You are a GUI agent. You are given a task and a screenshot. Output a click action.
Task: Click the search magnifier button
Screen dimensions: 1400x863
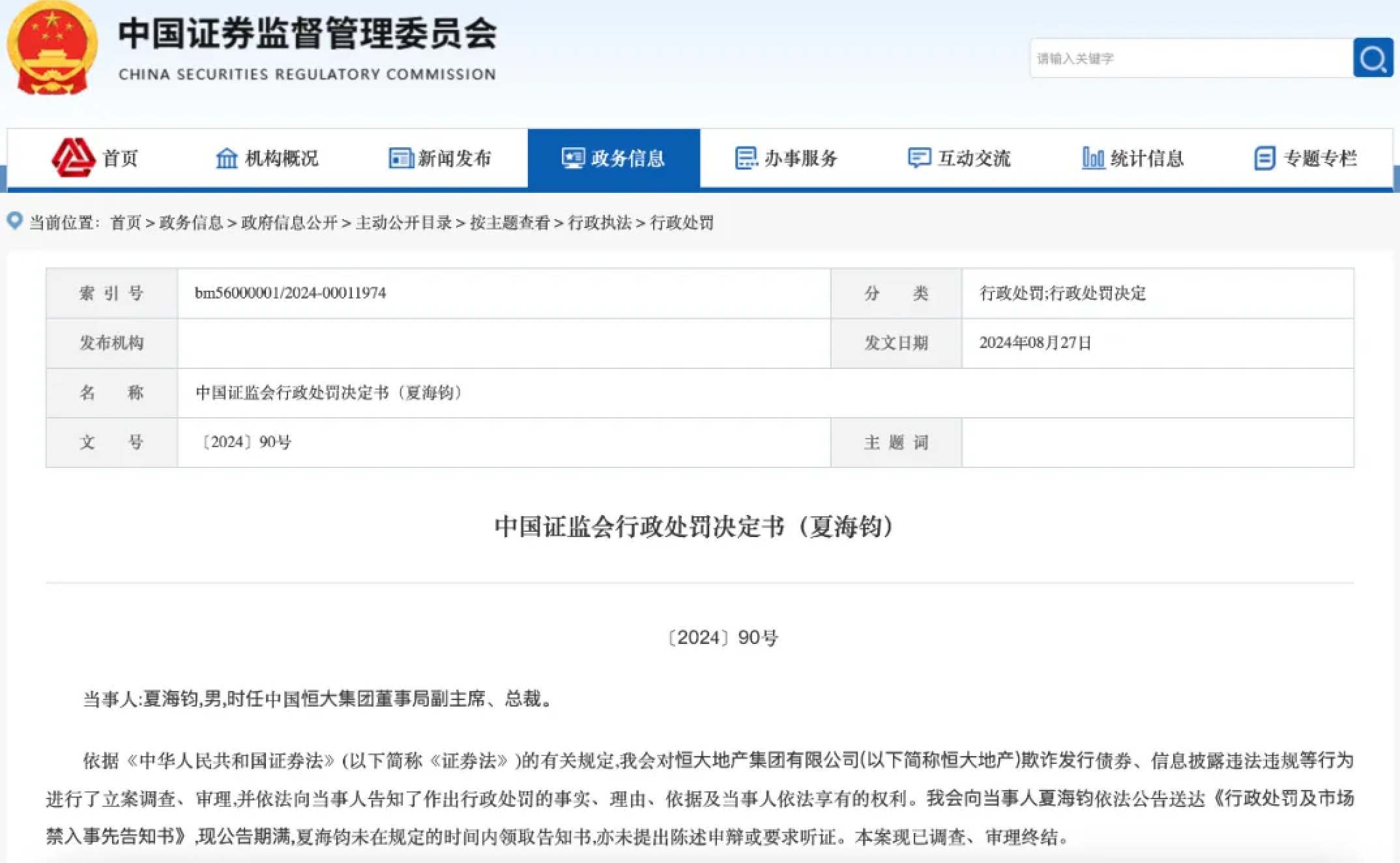tap(1373, 58)
